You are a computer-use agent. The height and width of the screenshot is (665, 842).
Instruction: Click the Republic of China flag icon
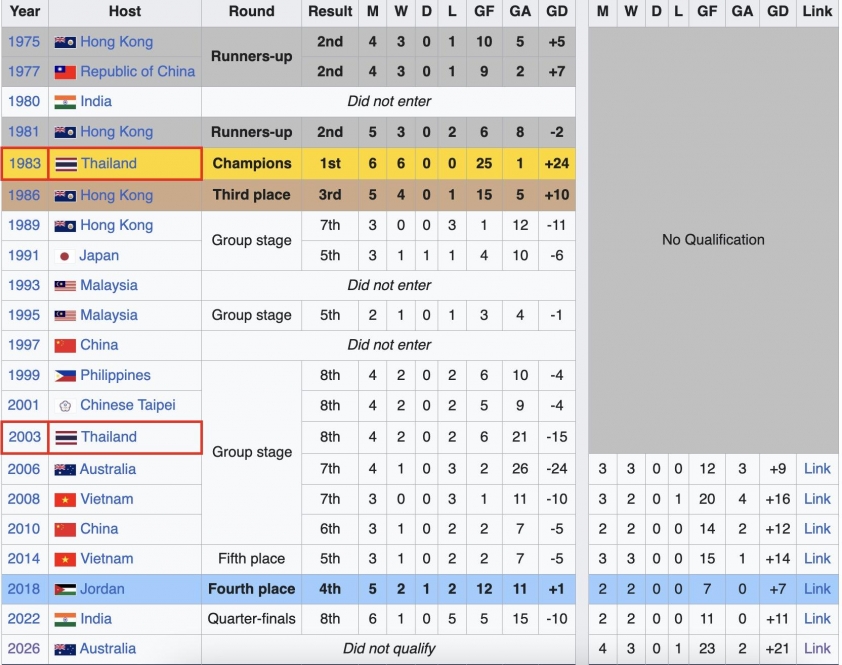point(65,72)
